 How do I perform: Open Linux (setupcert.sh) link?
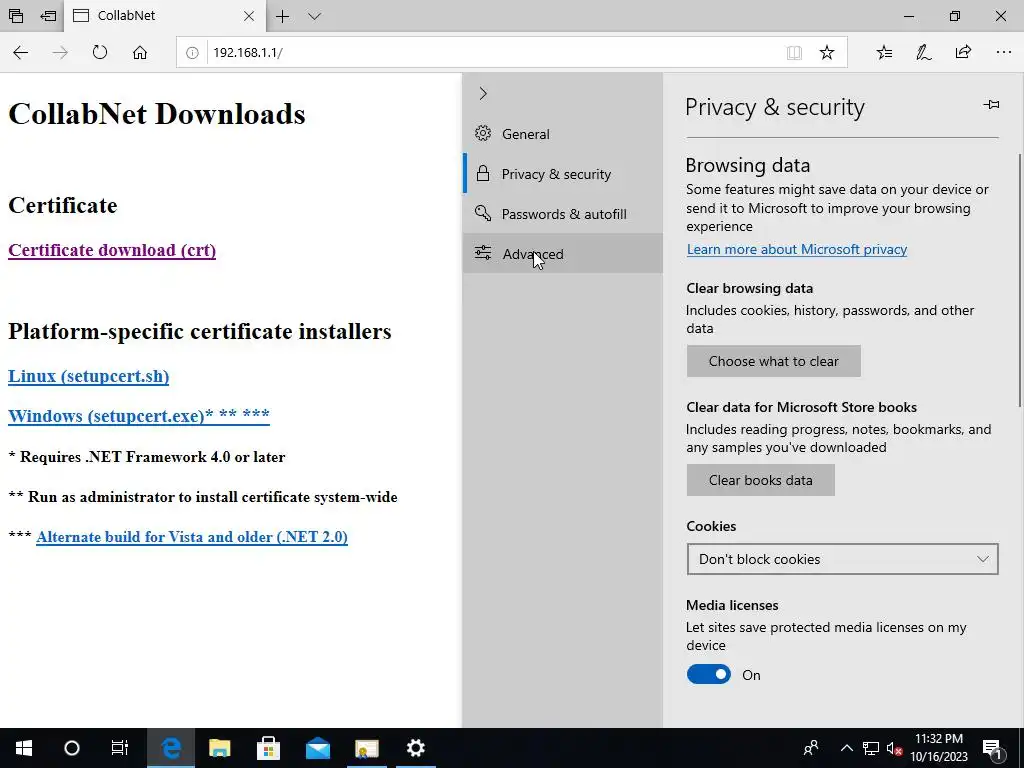click(88, 376)
